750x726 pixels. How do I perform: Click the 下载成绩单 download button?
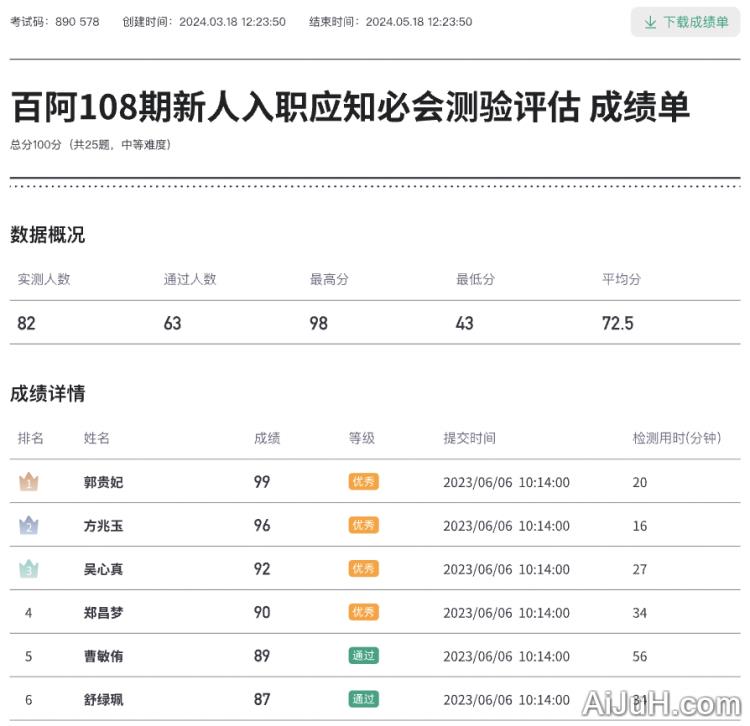[685, 22]
